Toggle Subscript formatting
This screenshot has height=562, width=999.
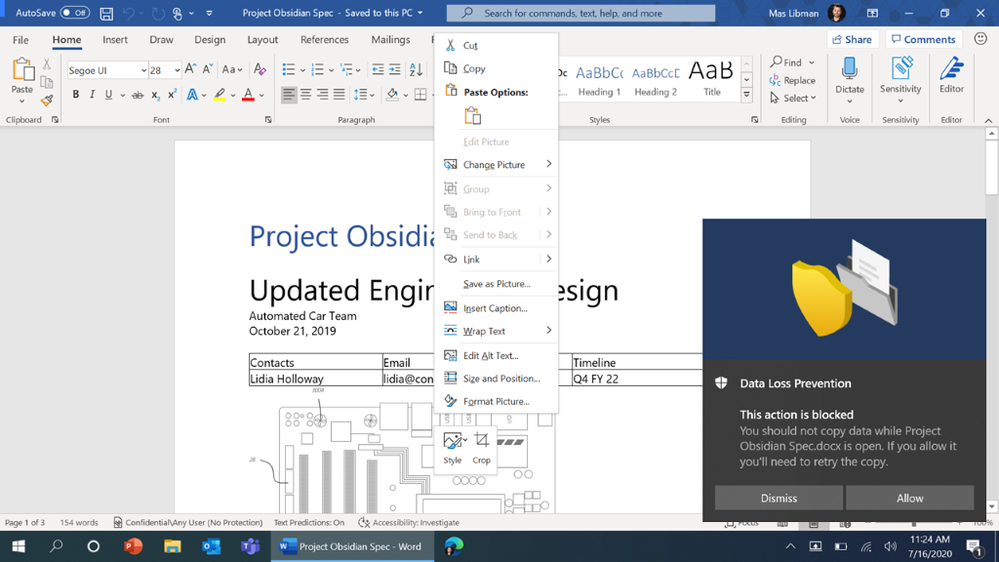click(155, 95)
